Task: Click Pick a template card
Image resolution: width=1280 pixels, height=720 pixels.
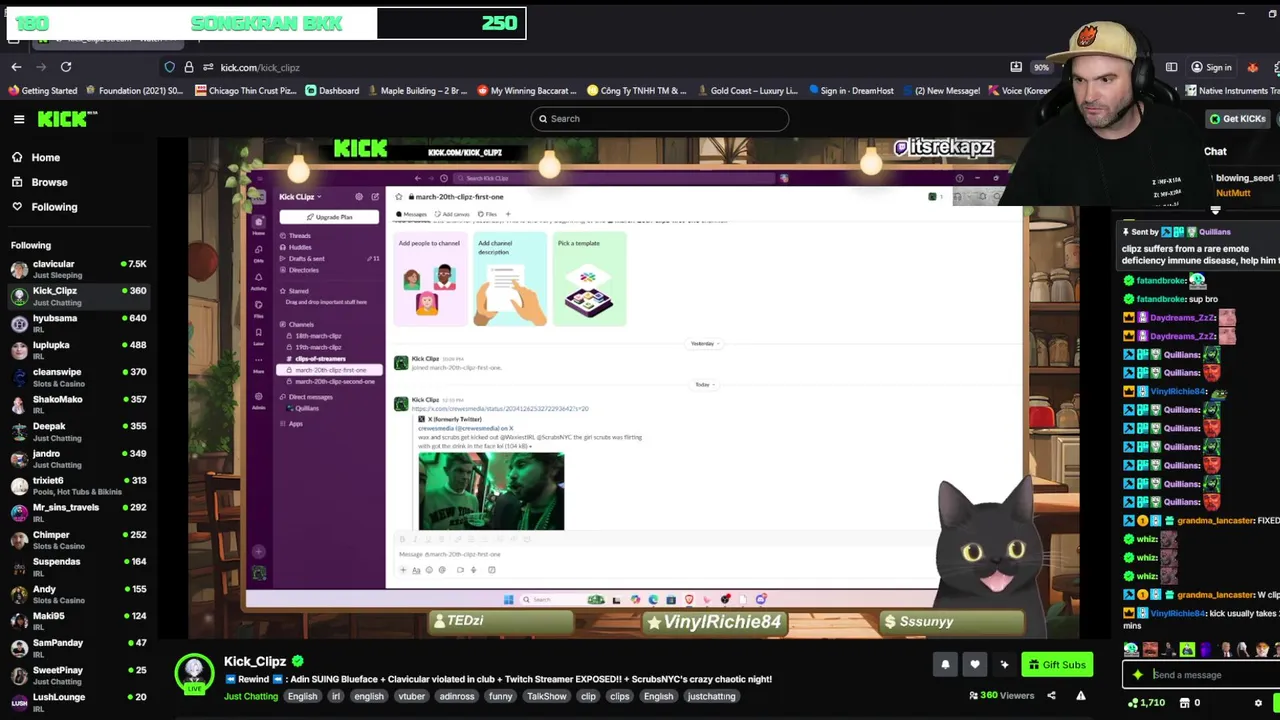Action: tap(589, 279)
